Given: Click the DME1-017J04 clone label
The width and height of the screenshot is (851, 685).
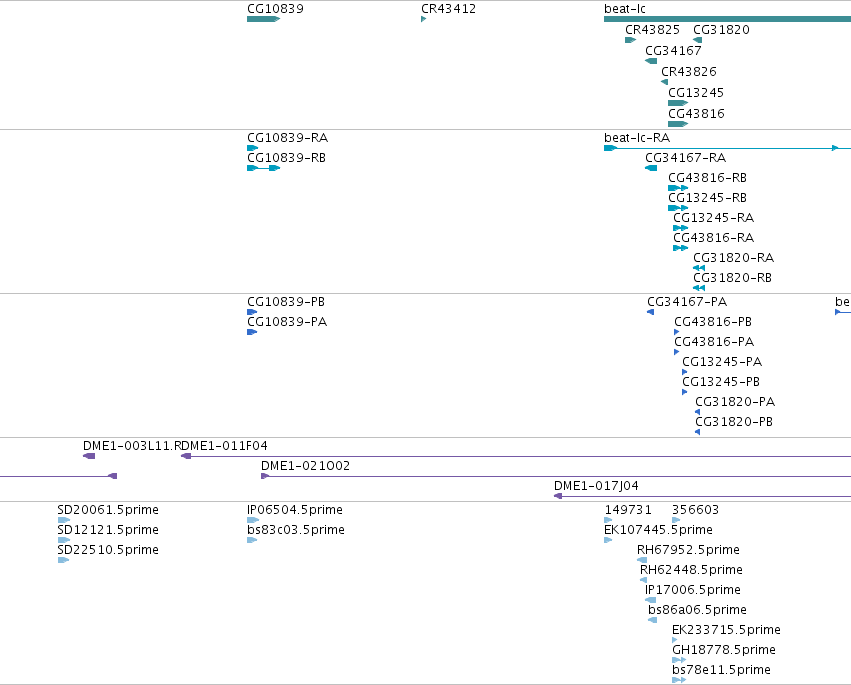Looking at the screenshot, I should tap(596, 486).
